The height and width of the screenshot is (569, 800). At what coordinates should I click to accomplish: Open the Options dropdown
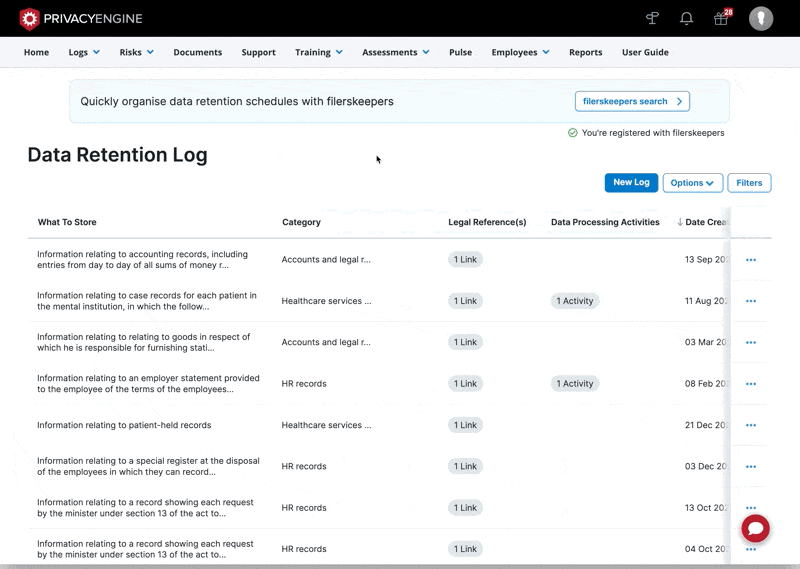pyautogui.click(x=692, y=183)
